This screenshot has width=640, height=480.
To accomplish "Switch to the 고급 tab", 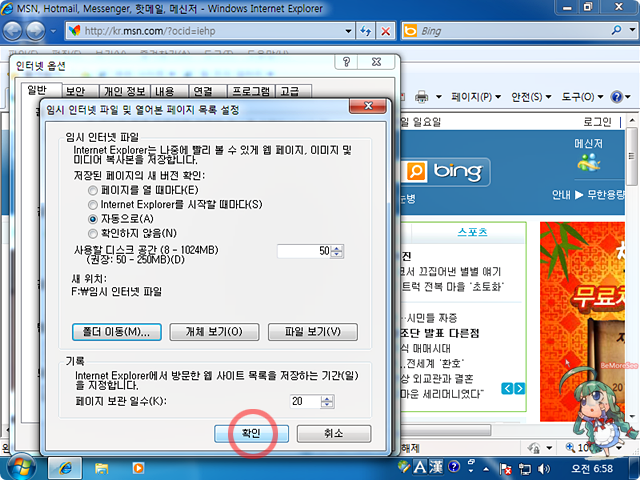I will tap(289, 91).
